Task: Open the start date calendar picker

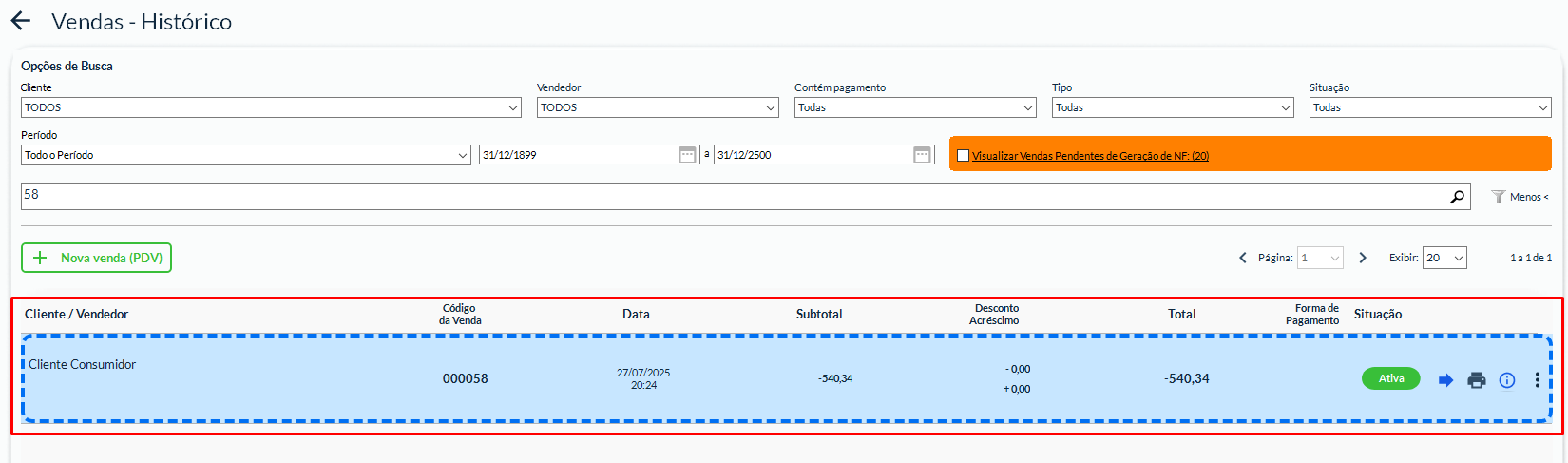Action: click(688, 155)
